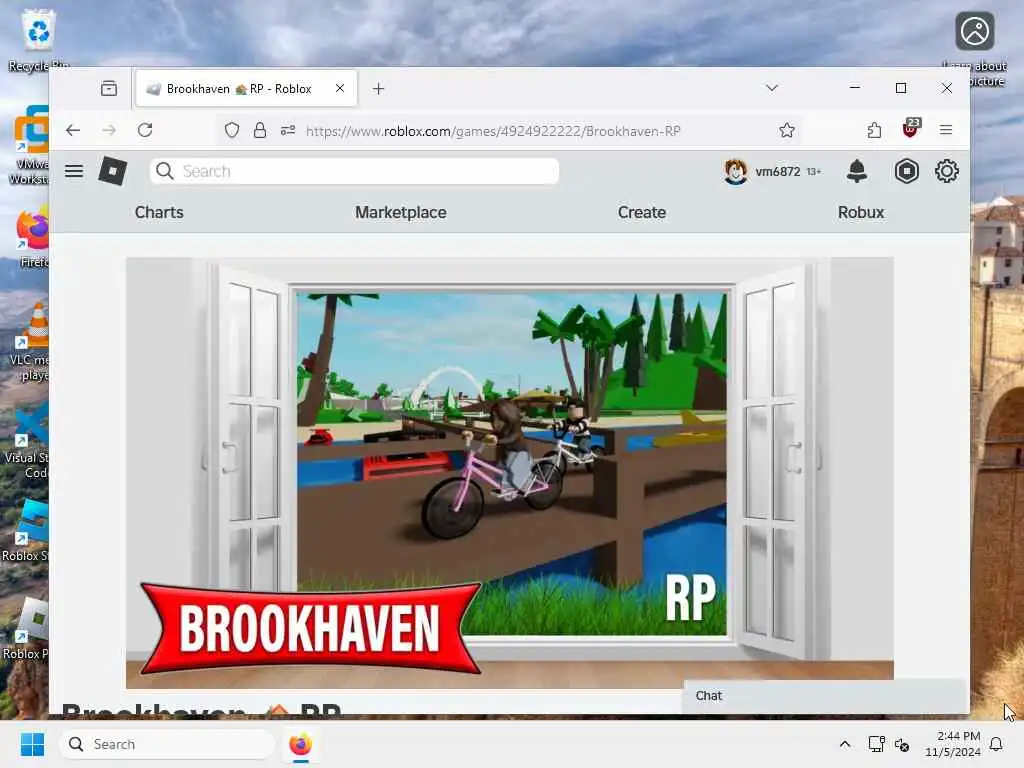
Task: Expand the list all tabs dropdown arrow
Action: pos(771,88)
